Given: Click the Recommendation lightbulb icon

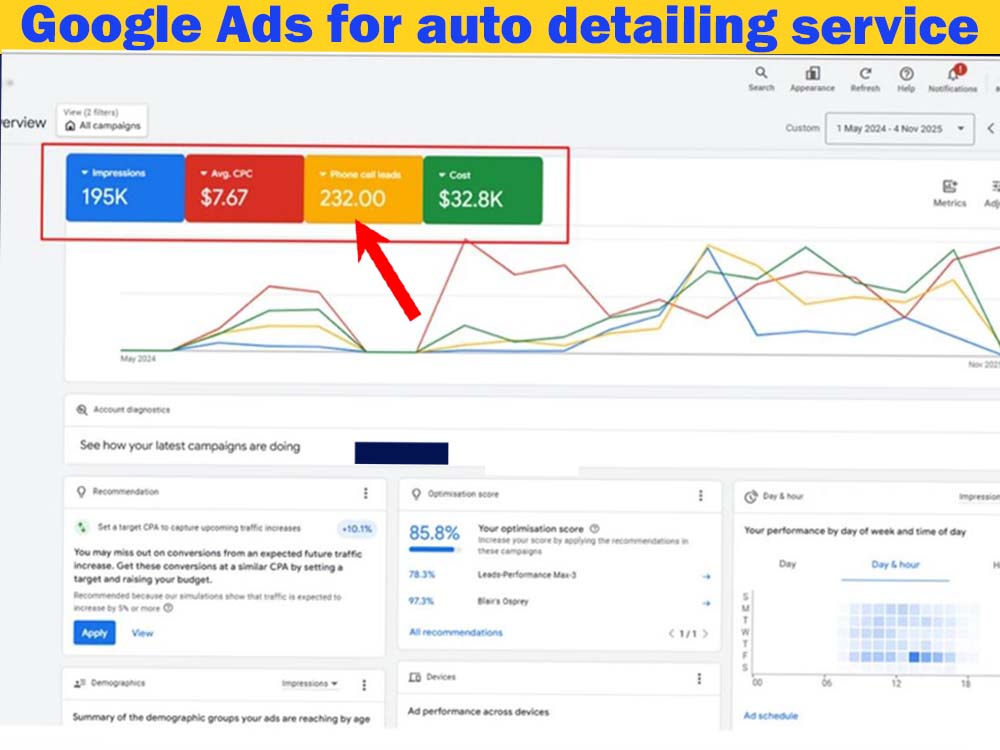Looking at the screenshot, I should [81, 492].
